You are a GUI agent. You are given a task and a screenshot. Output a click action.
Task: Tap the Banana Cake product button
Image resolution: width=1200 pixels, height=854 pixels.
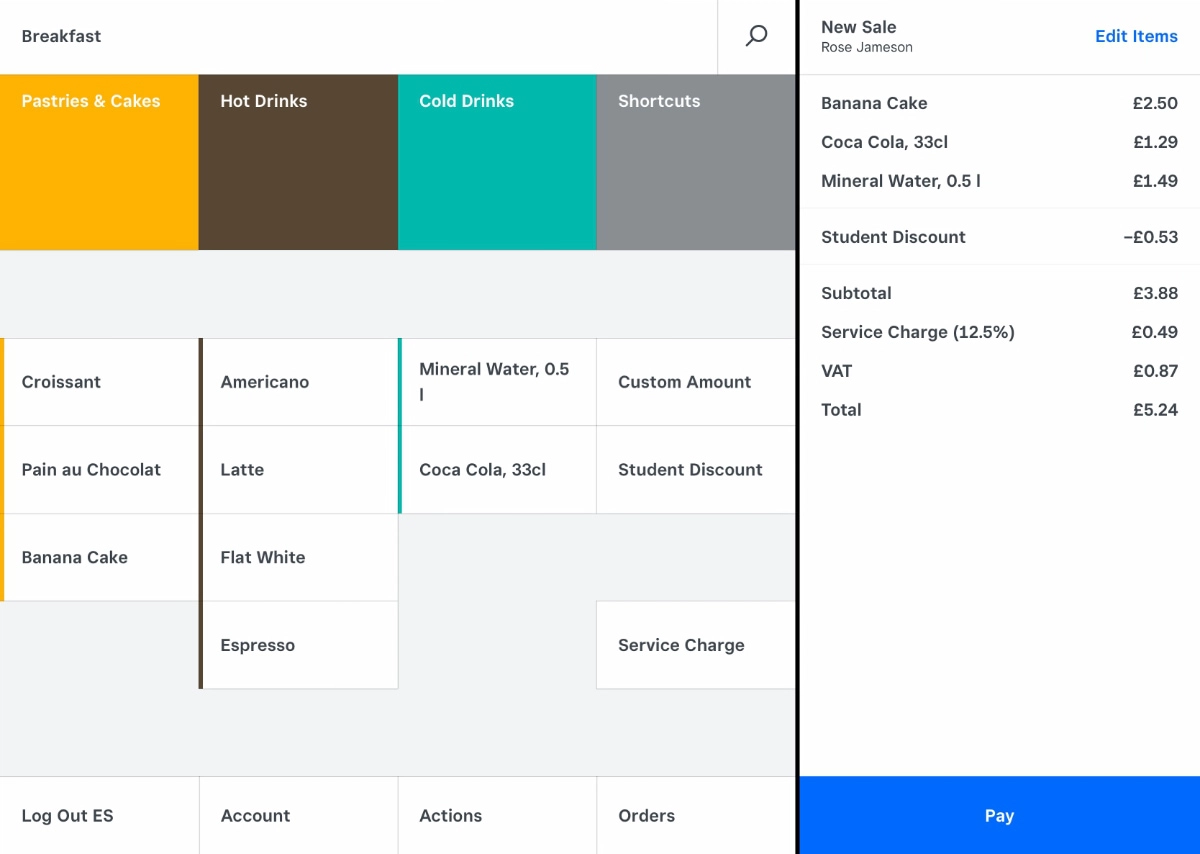[x=99, y=557]
